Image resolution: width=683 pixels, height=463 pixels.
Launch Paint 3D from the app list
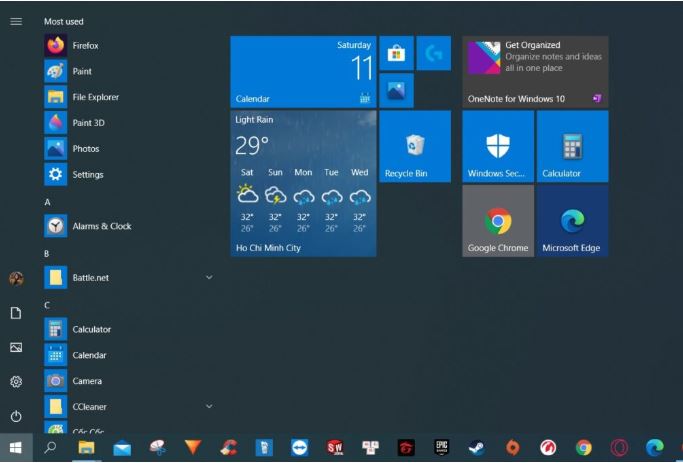[128, 123]
